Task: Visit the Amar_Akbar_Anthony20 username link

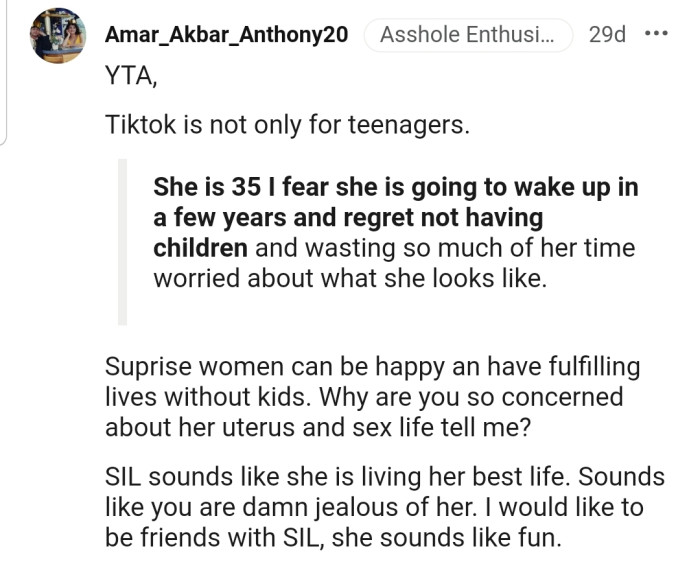Action: point(226,34)
